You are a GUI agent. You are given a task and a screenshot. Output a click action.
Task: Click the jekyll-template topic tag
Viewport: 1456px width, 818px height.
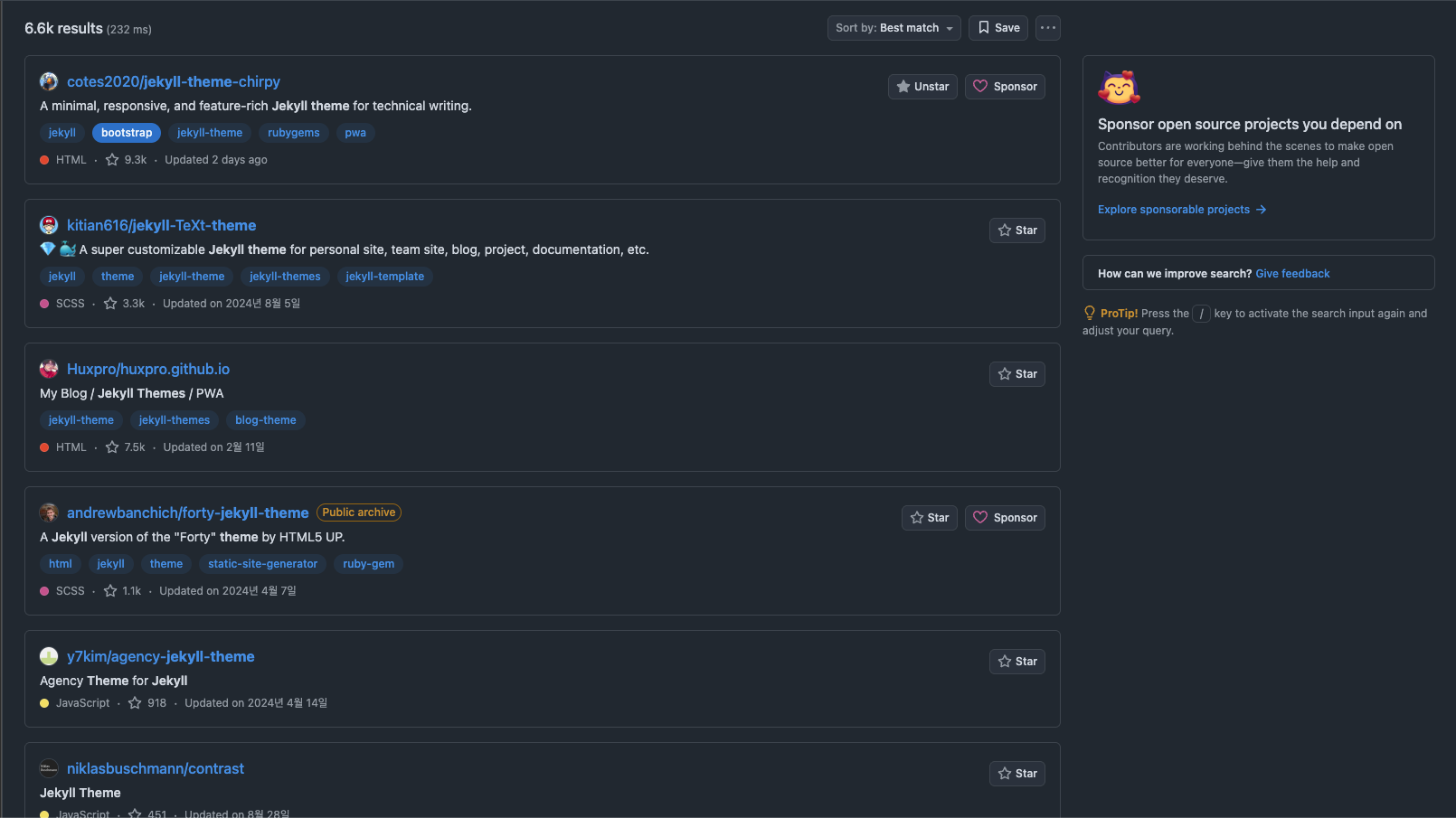pos(384,277)
